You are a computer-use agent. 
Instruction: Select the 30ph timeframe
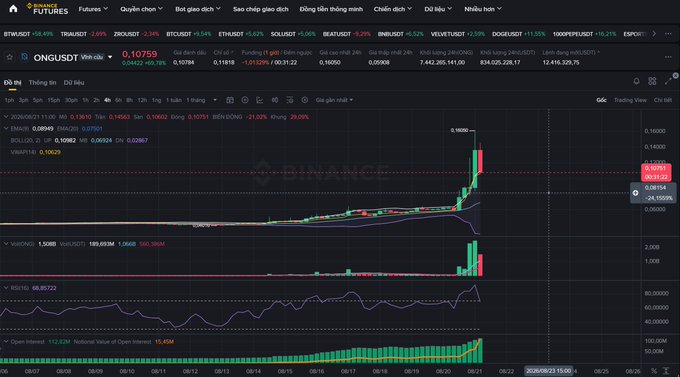coord(71,100)
